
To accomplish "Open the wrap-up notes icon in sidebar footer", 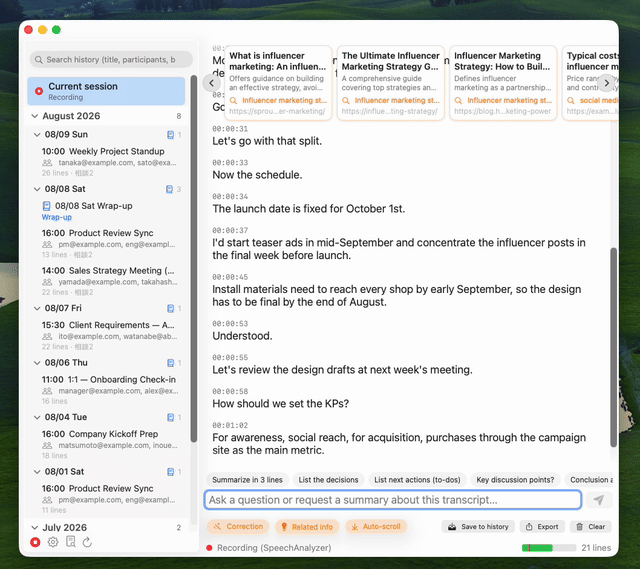I will coord(71,542).
